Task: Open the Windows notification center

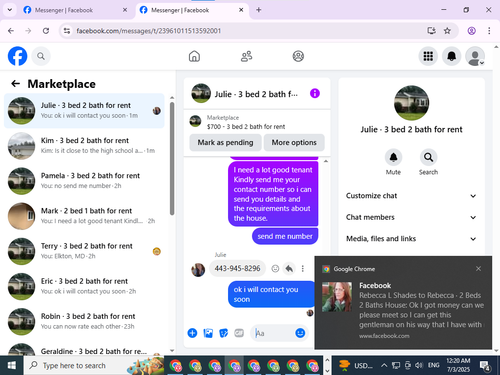Action: 484,366
